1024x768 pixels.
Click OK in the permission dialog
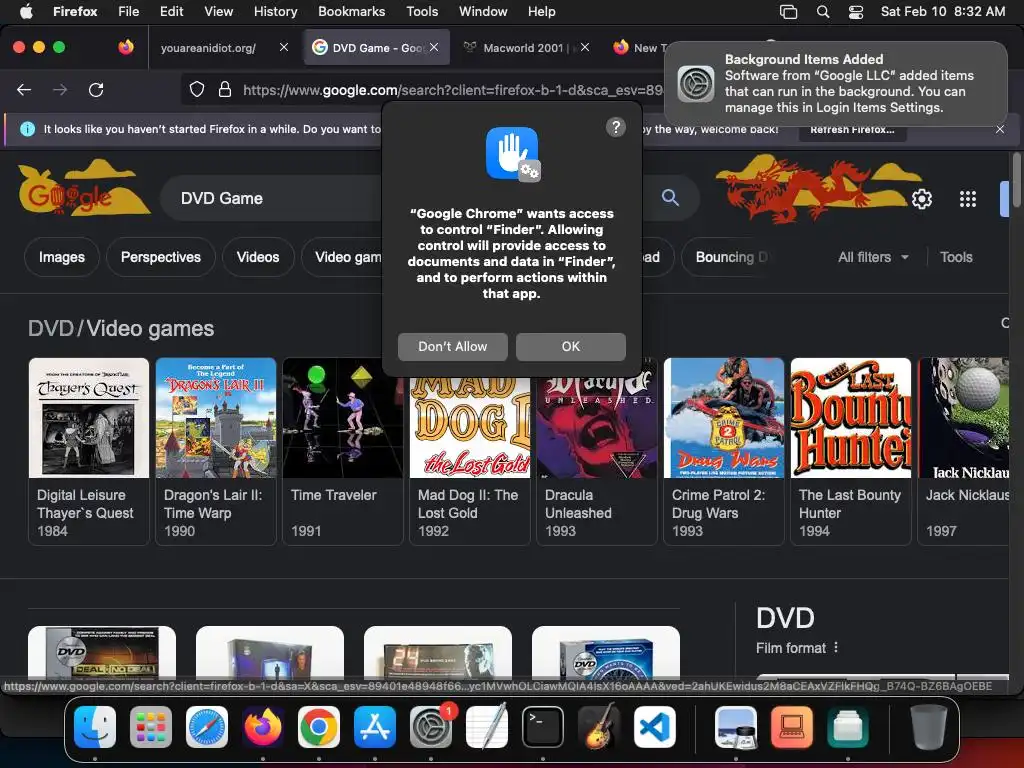coord(571,346)
